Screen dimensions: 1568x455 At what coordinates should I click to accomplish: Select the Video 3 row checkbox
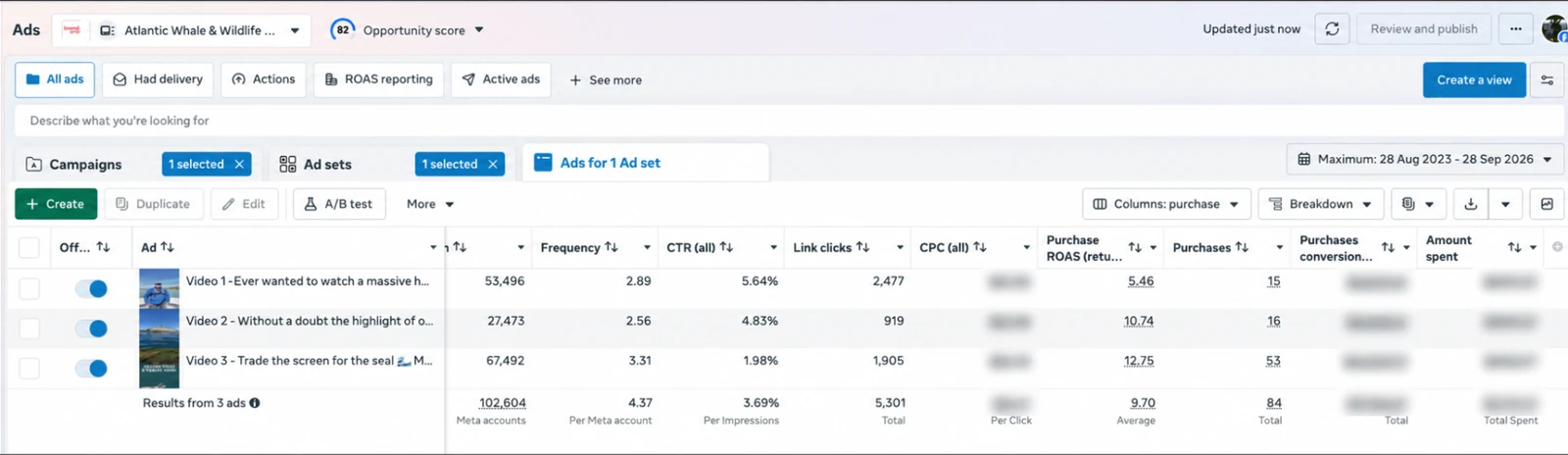coord(29,369)
